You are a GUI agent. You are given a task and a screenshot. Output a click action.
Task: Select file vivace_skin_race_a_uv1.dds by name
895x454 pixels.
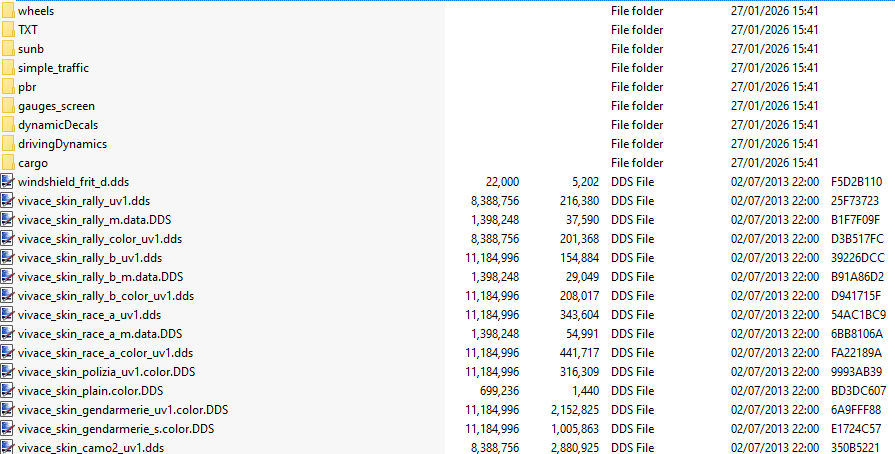[x=90, y=315]
